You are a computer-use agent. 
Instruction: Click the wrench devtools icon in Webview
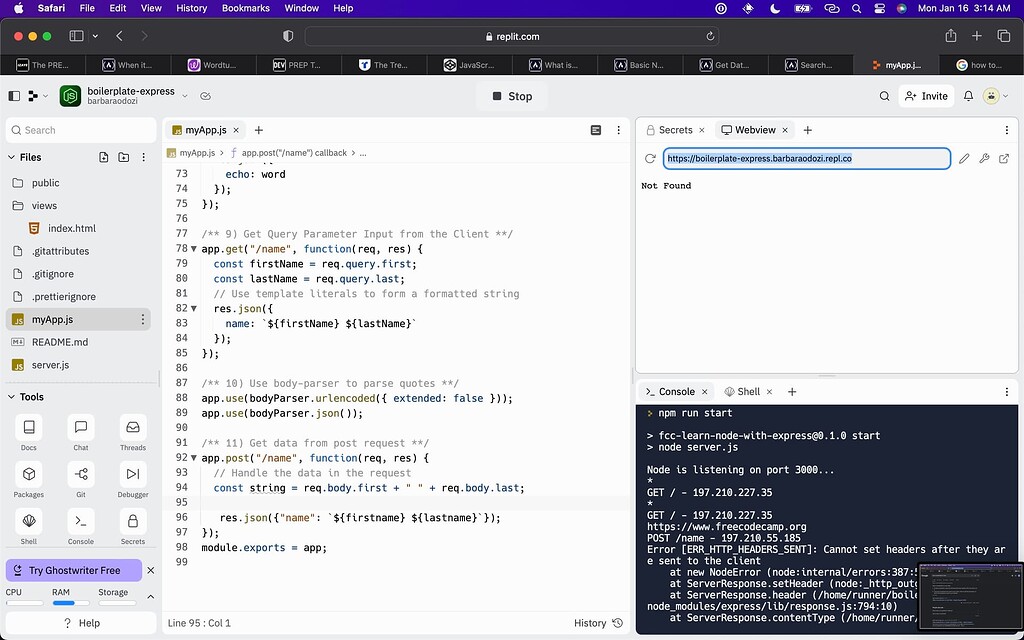984,158
